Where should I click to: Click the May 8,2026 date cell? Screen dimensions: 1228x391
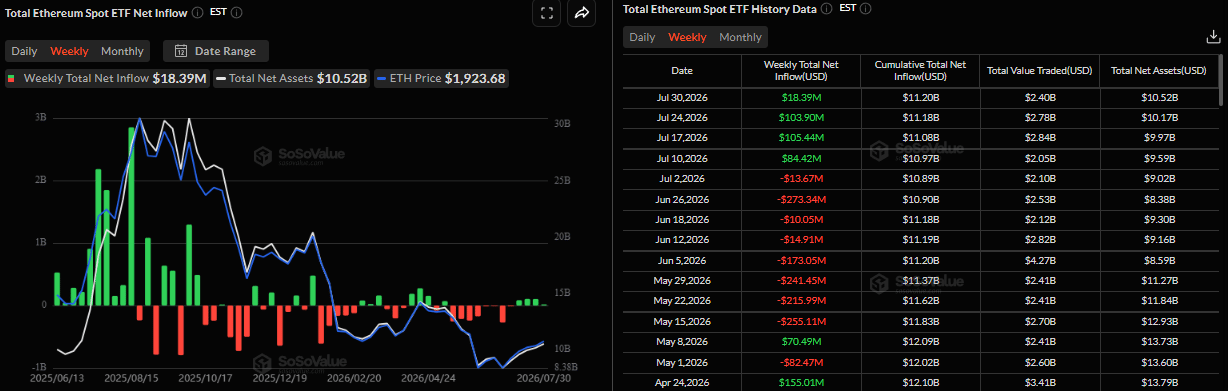click(x=681, y=341)
